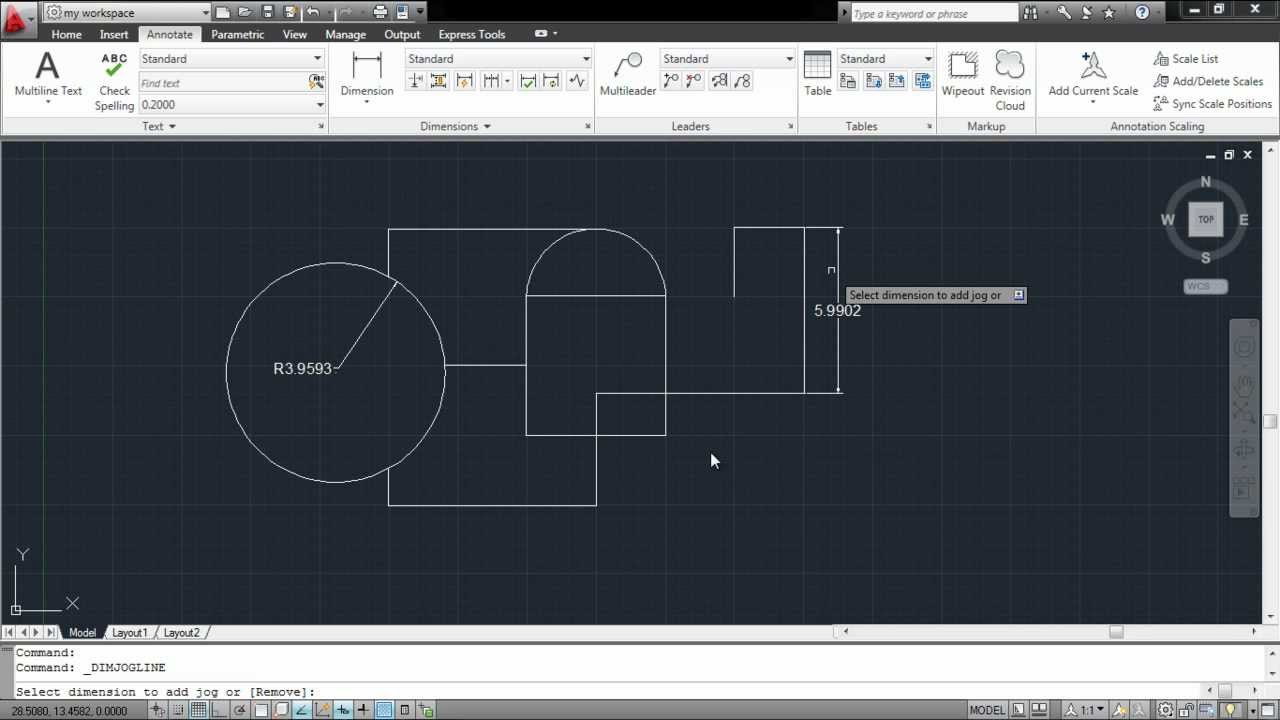Open the dimension style Standard dropdown
The image size is (1280, 720).
[x=498, y=59]
